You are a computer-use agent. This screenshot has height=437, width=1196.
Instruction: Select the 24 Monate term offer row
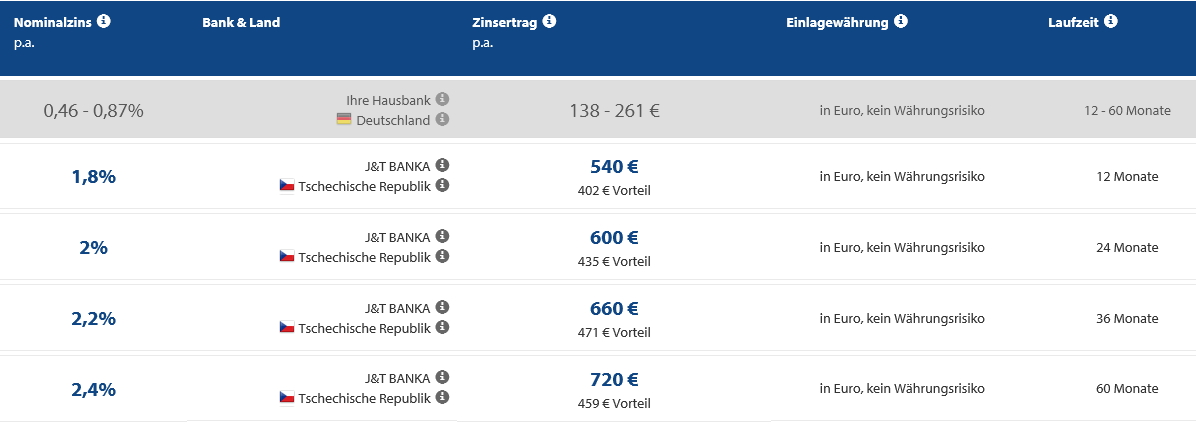tap(598, 247)
